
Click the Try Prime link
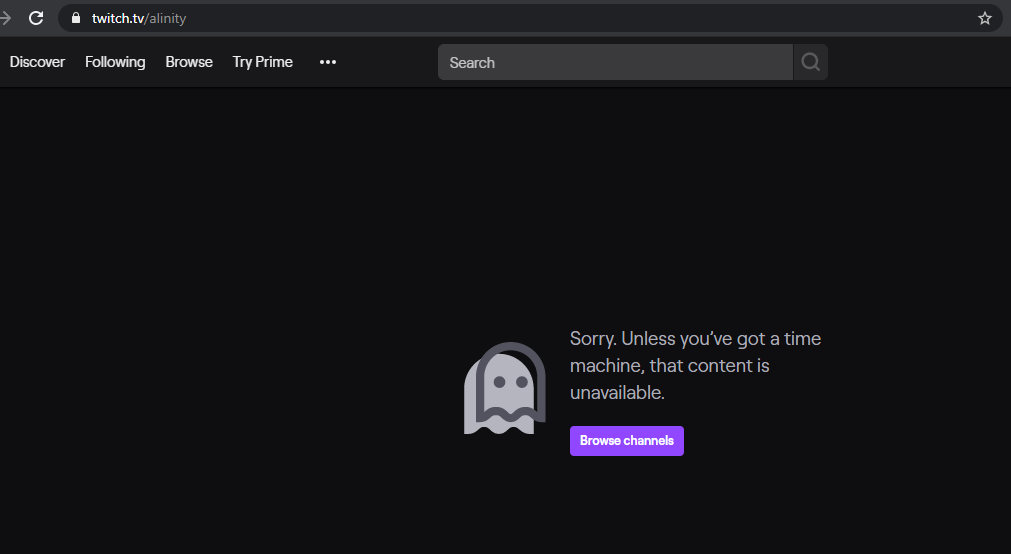pyautogui.click(x=263, y=62)
